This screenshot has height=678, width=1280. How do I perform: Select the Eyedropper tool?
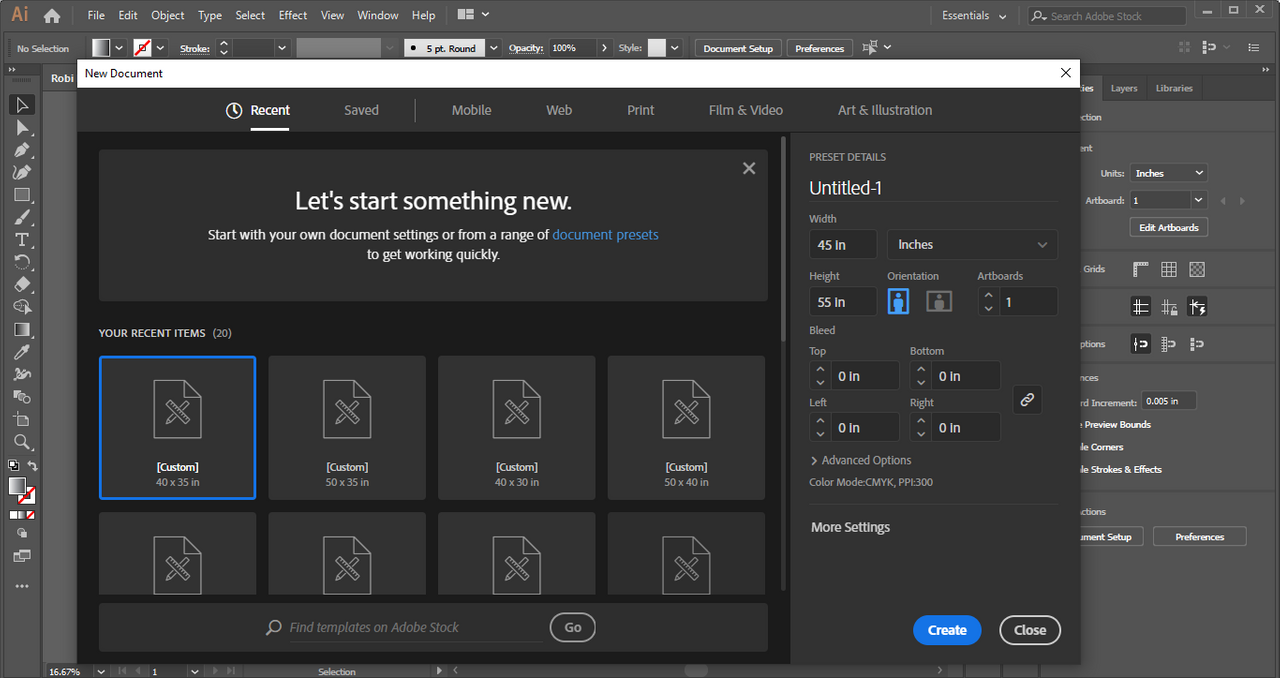click(22, 352)
